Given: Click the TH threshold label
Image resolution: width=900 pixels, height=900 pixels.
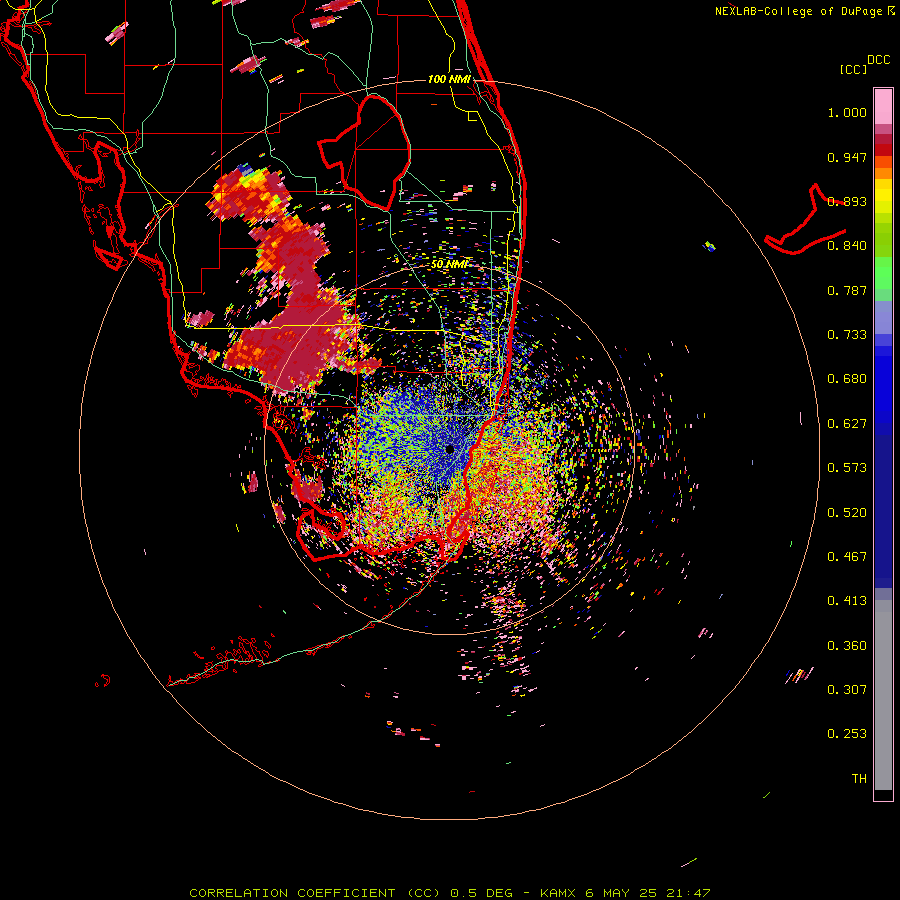Looking at the screenshot, I should [859, 779].
